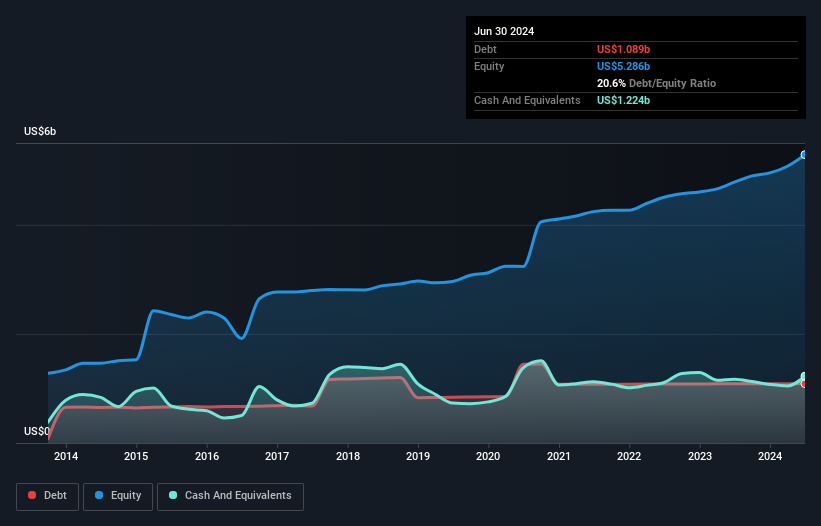Click the red Debt end-point marker

(804, 384)
